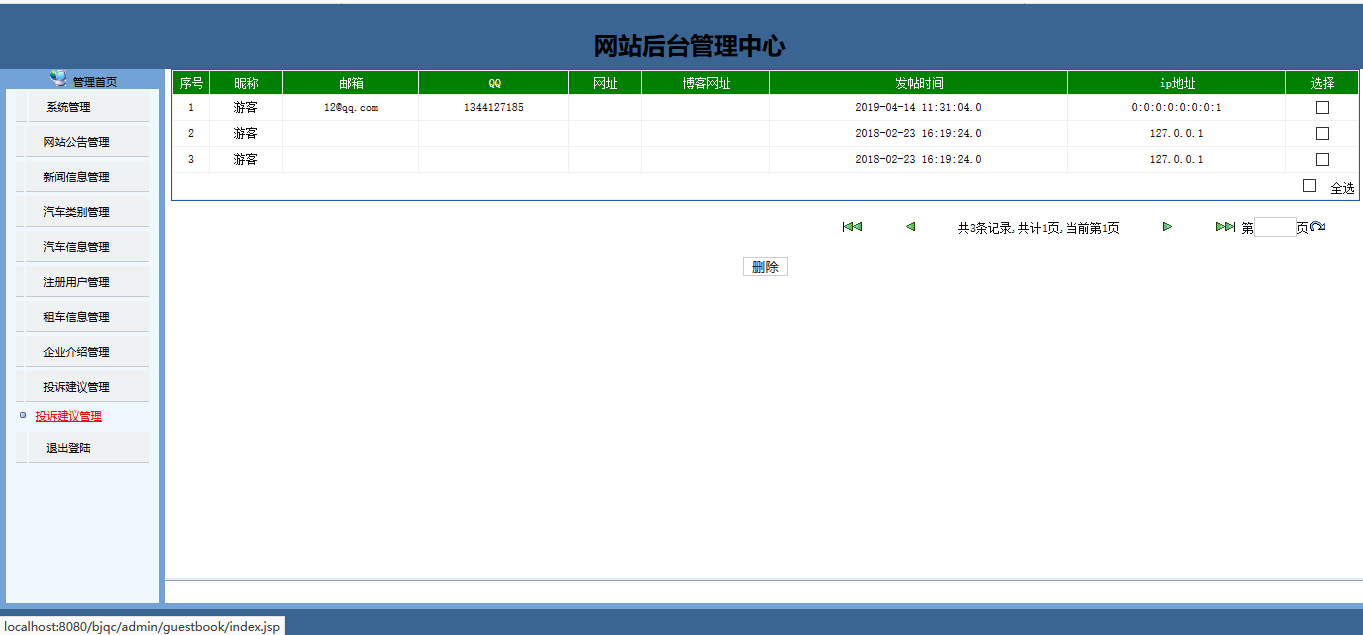Screen dimensions: 1363x635
Task: Click the QQ number 1344127185
Action: click(x=494, y=107)
